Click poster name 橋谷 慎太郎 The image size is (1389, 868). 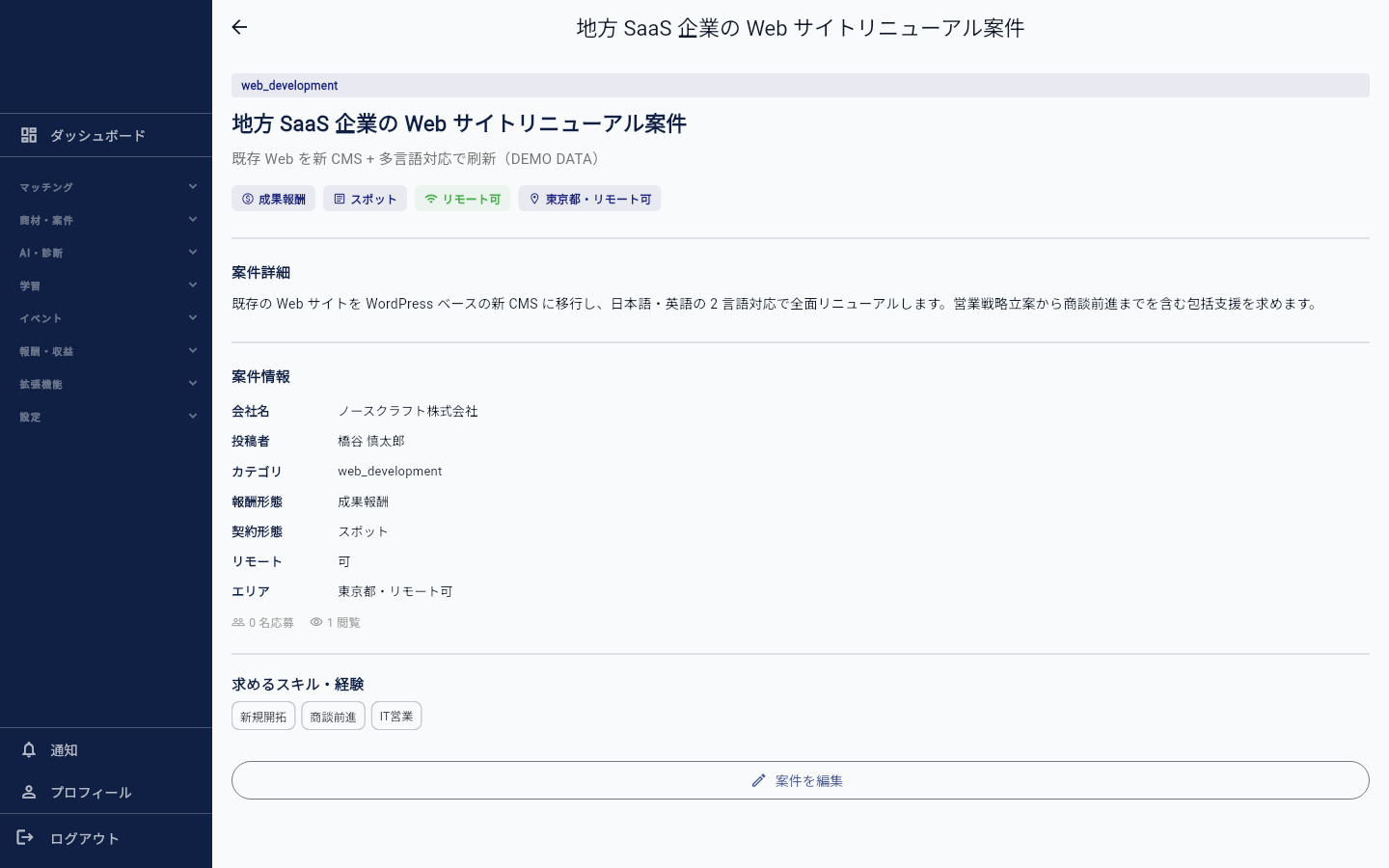371,441
